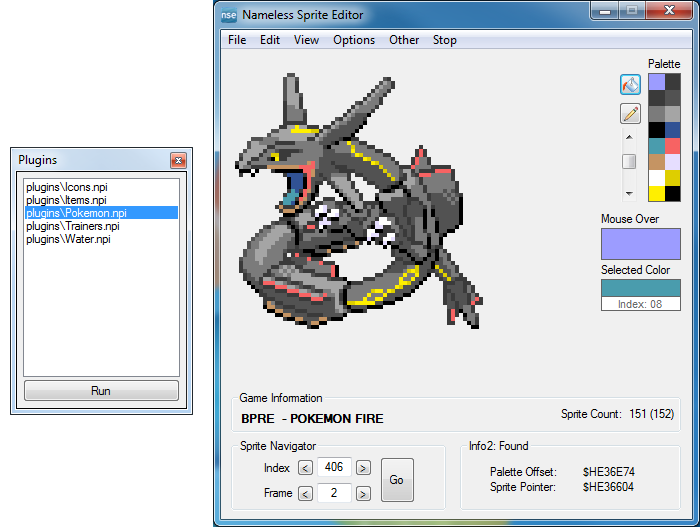Click the Rayquaza sprite on the canvas
This screenshot has width=700, height=527.
(x=358, y=201)
